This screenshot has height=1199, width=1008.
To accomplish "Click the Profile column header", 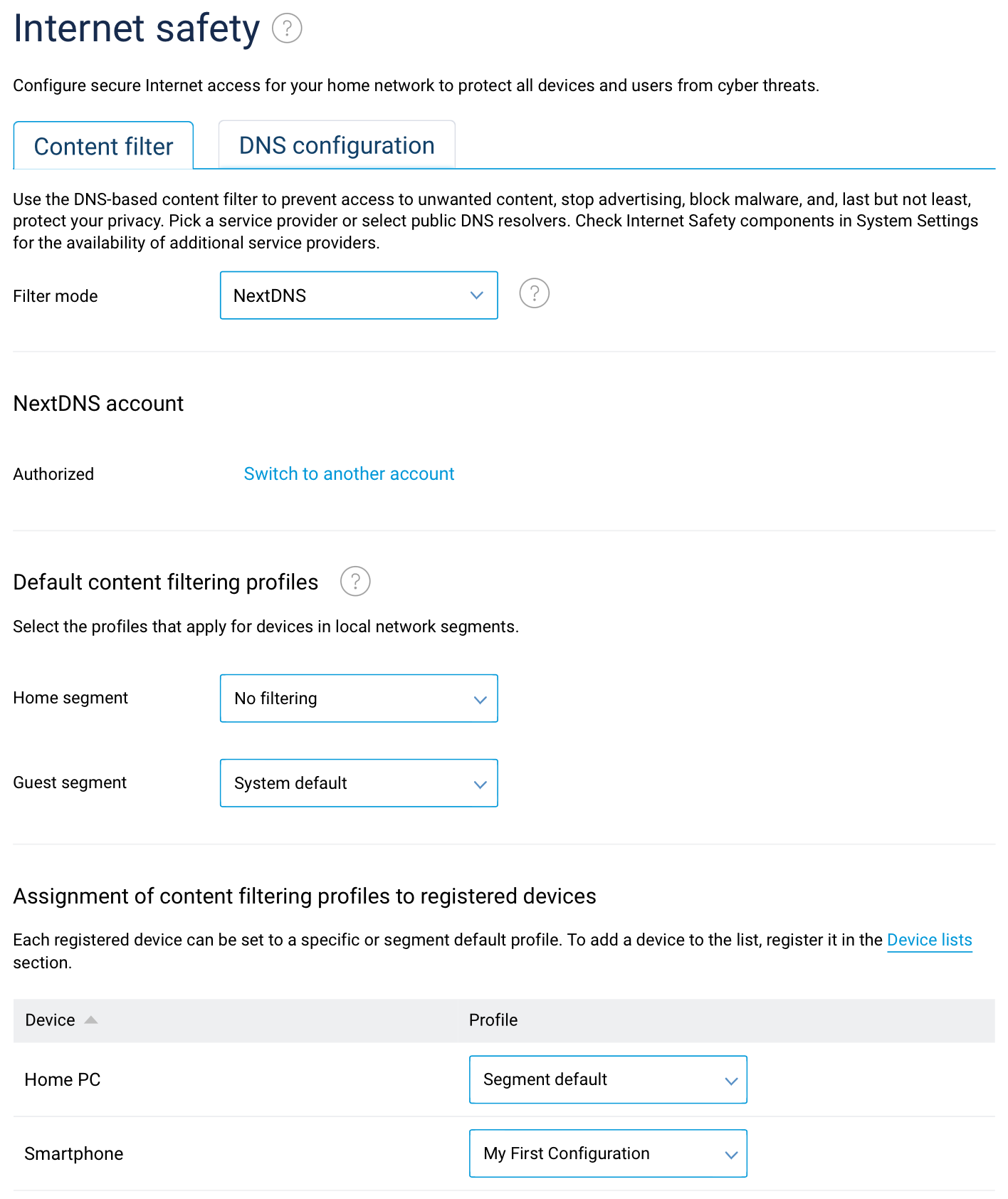I will [x=493, y=1020].
